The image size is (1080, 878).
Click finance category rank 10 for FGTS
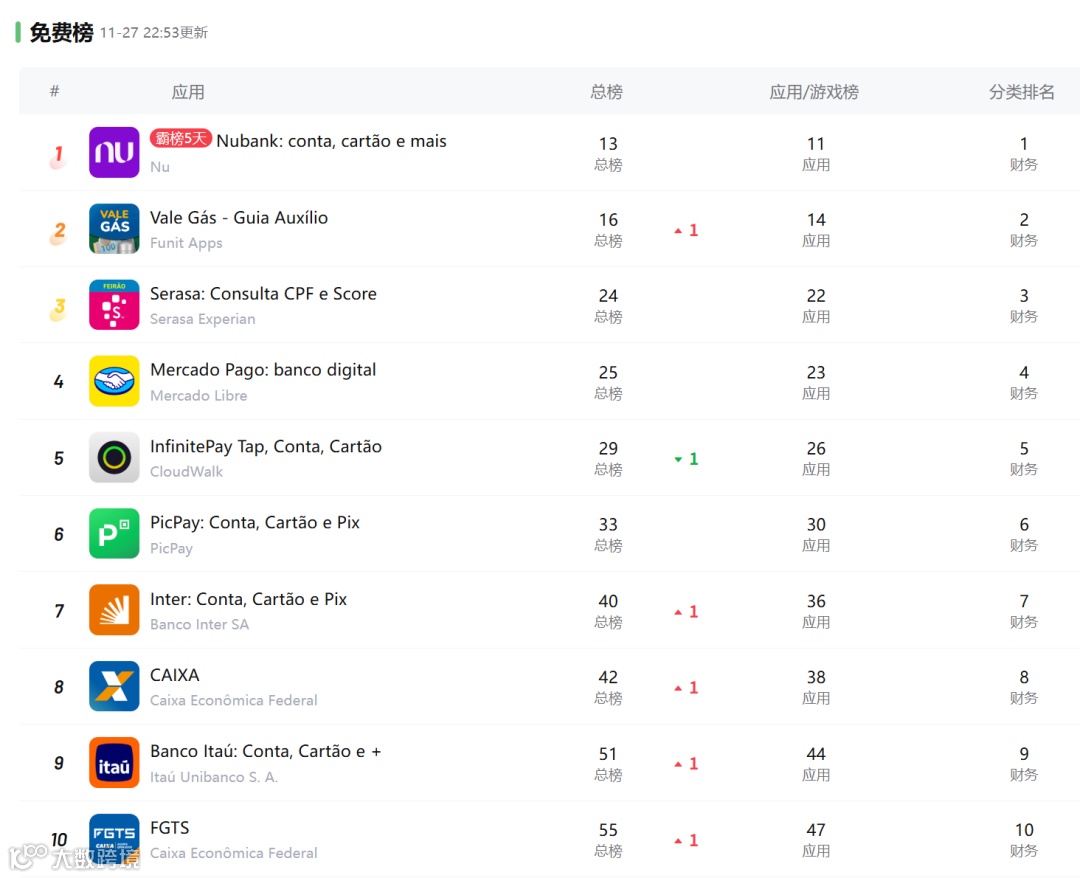click(x=1024, y=830)
